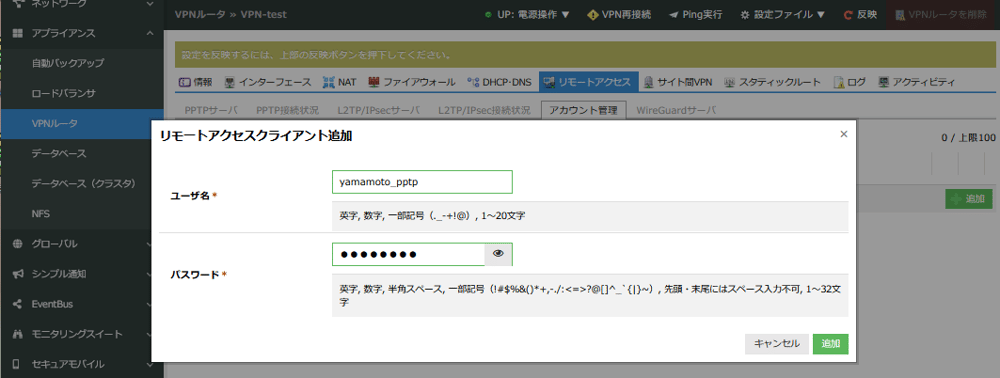1000x378 pixels.
Task: Open the L2TP/IPsec接続状況 sub-tab
Action: click(484, 110)
